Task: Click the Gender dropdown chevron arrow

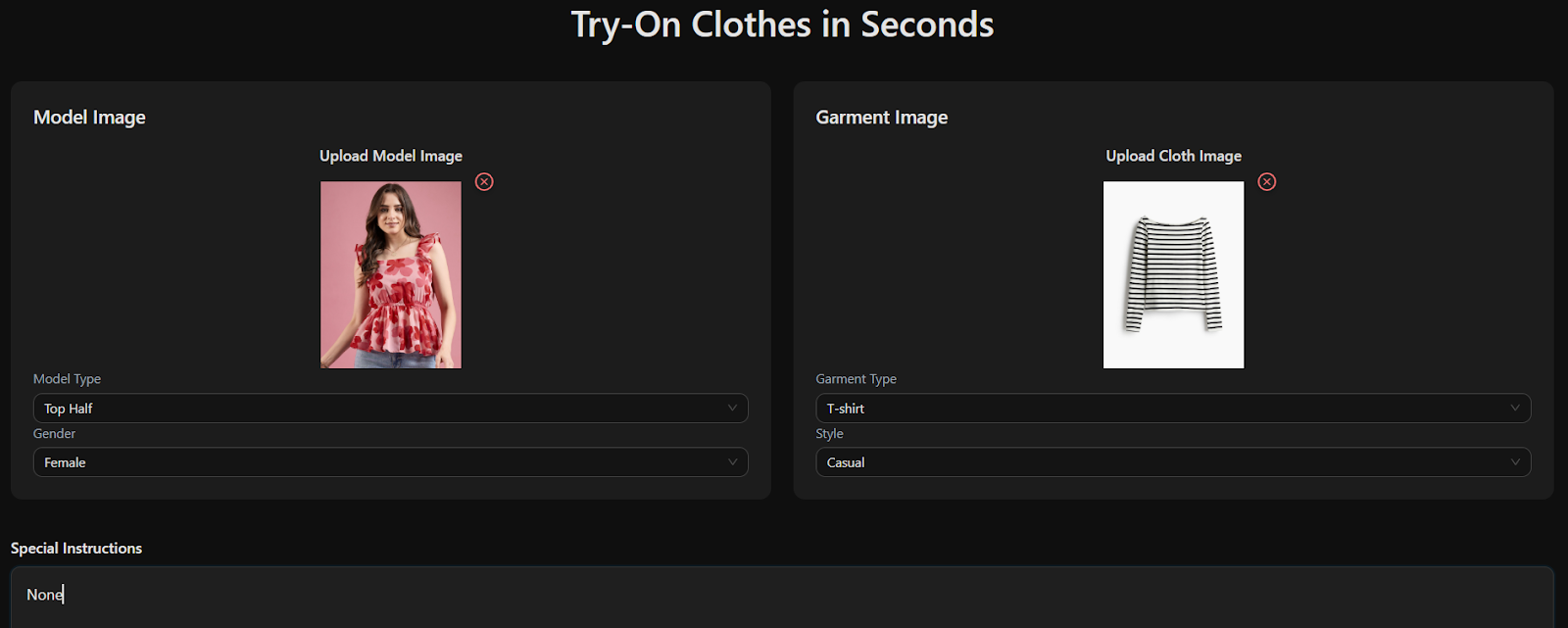Action: [732, 462]
